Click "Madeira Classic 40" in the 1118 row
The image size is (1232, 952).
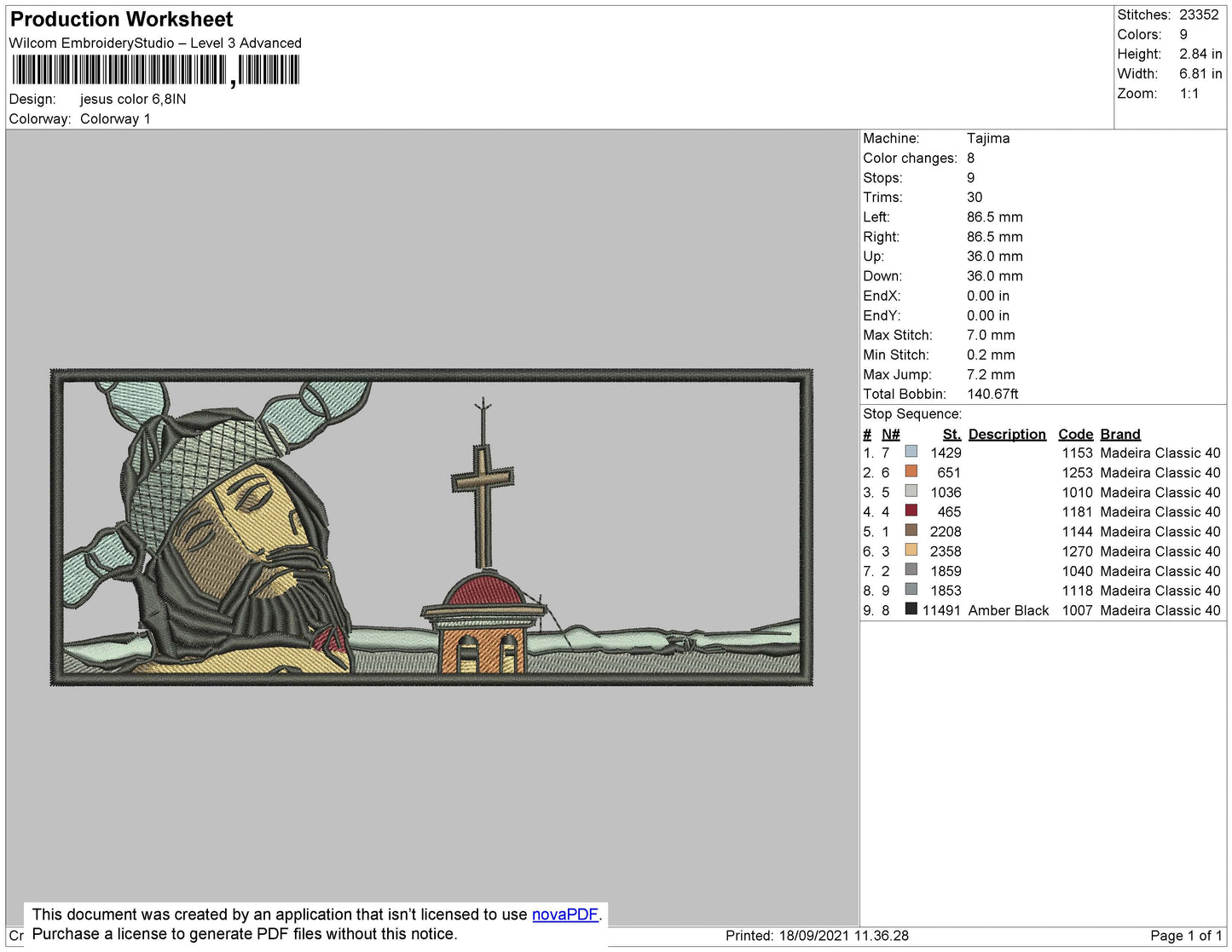(x=1160, y=591)
